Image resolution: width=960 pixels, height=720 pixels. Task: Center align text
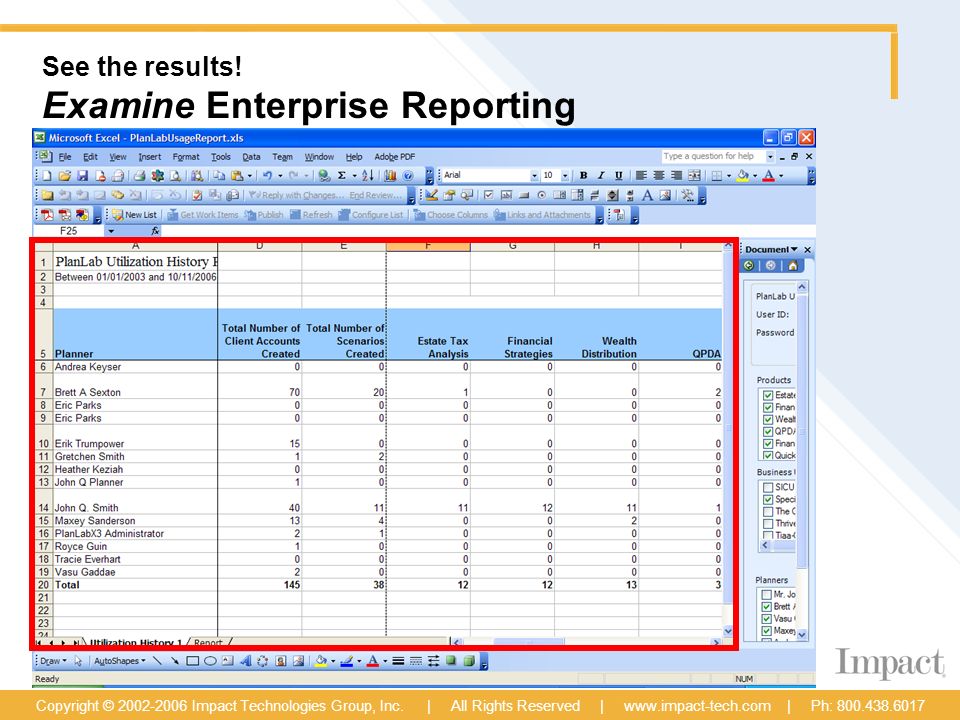tap(659, 176)
